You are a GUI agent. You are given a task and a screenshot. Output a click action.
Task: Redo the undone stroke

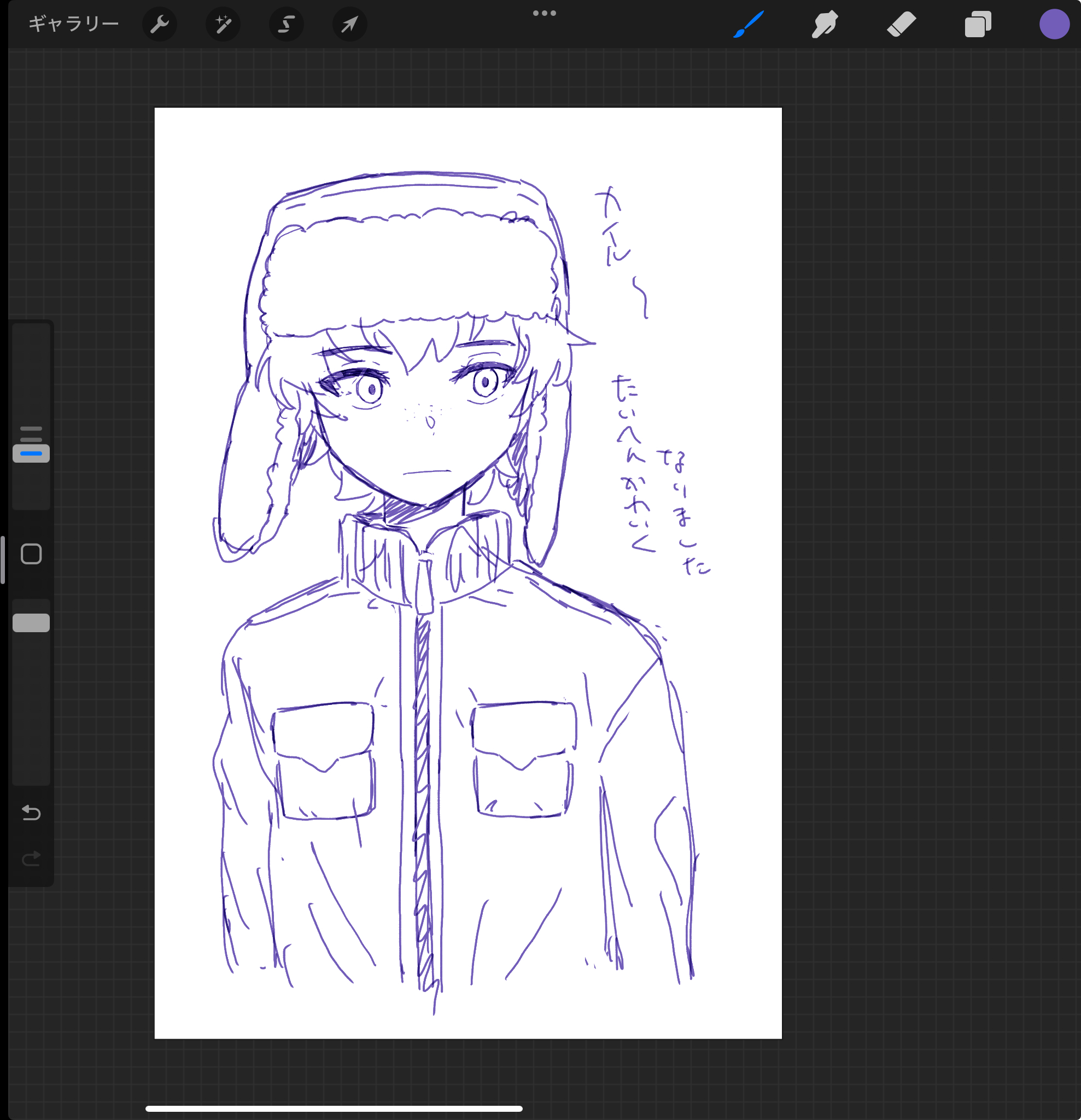coord(31,859)
